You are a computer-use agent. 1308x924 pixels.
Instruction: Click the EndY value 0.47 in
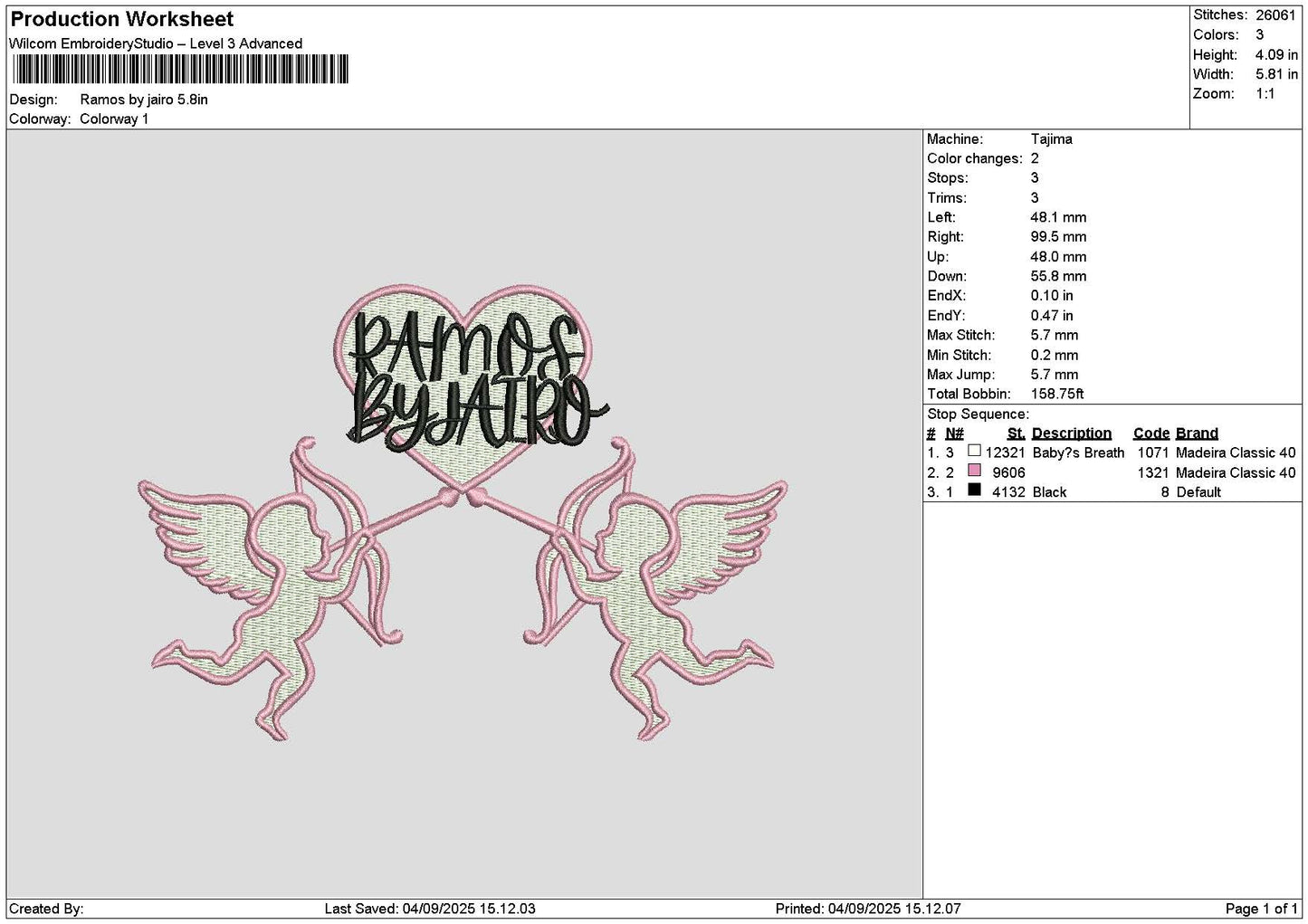[1052, 316]
